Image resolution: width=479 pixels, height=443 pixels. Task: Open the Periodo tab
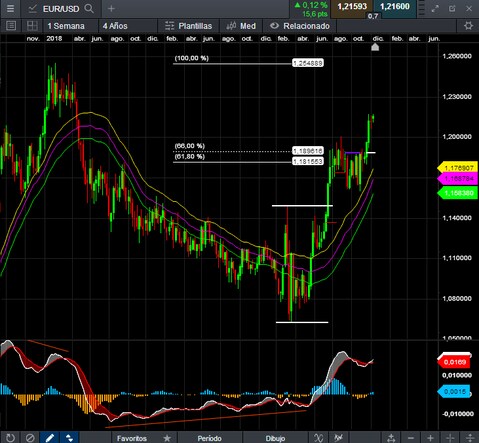[209, 438]
